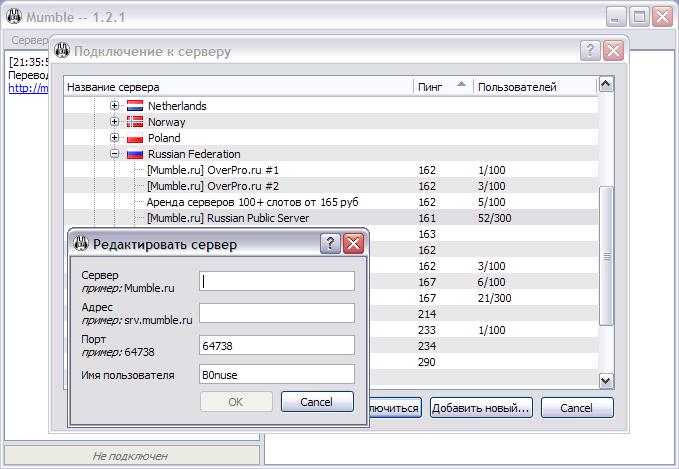This screenshot has height=469, width=679.
Task: Click help button in Подключение к серверу dialog
Action: (x=591, y=51)
